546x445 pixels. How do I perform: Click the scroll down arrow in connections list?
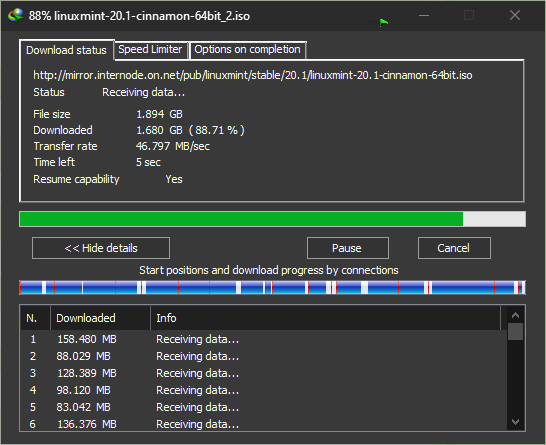point(515,422)
